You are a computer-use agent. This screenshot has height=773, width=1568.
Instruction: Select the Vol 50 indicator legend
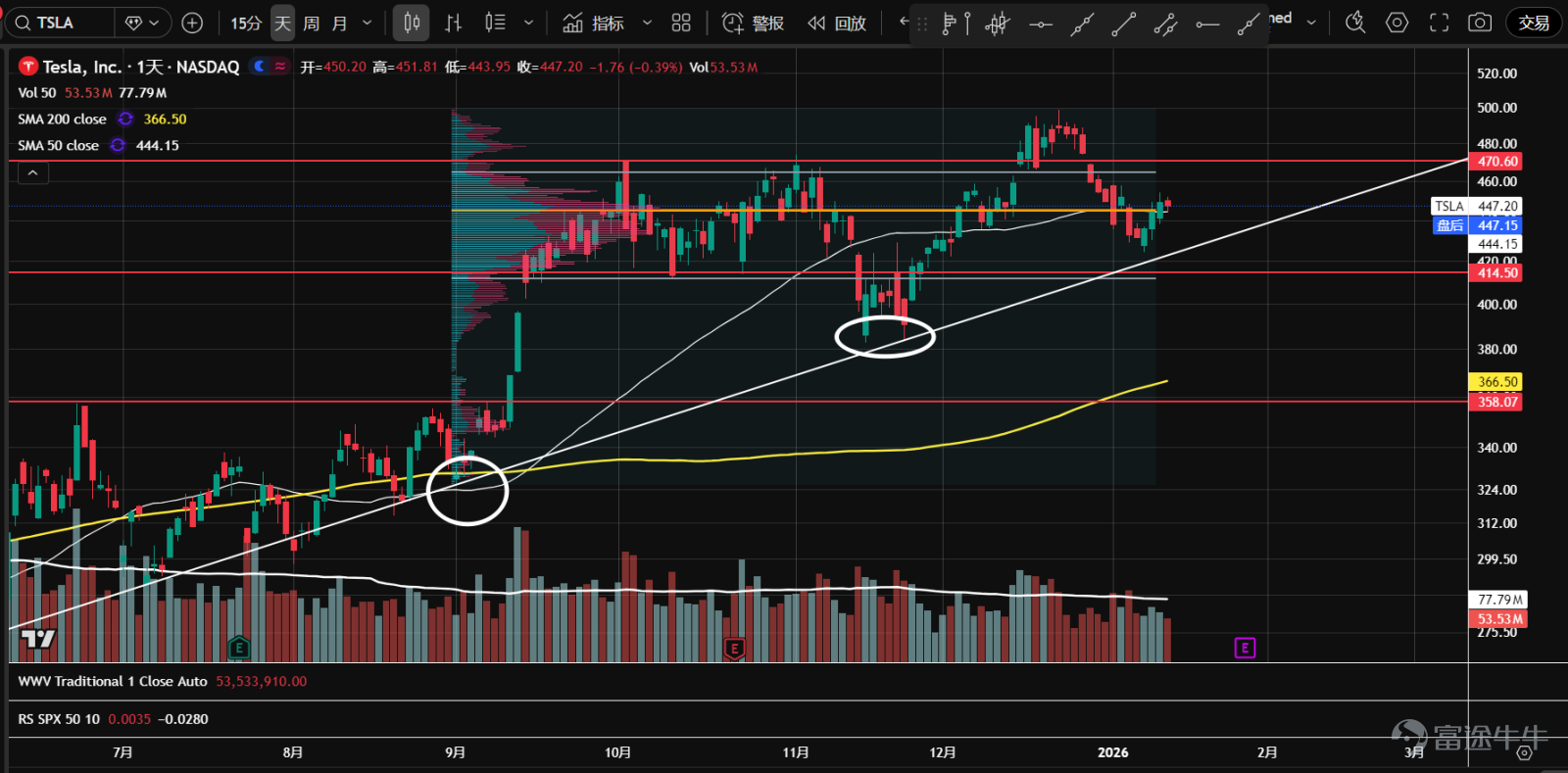(37, 93)
